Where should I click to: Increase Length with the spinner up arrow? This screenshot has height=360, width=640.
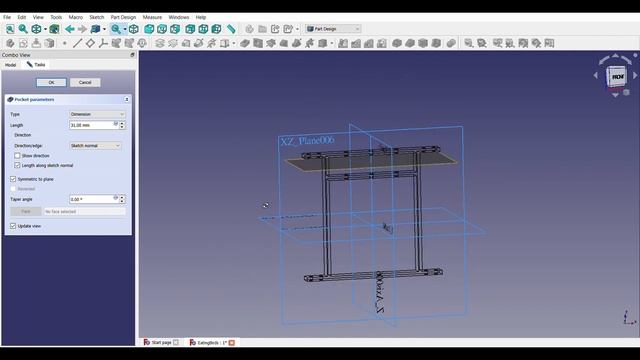click(x=122, y=123)
